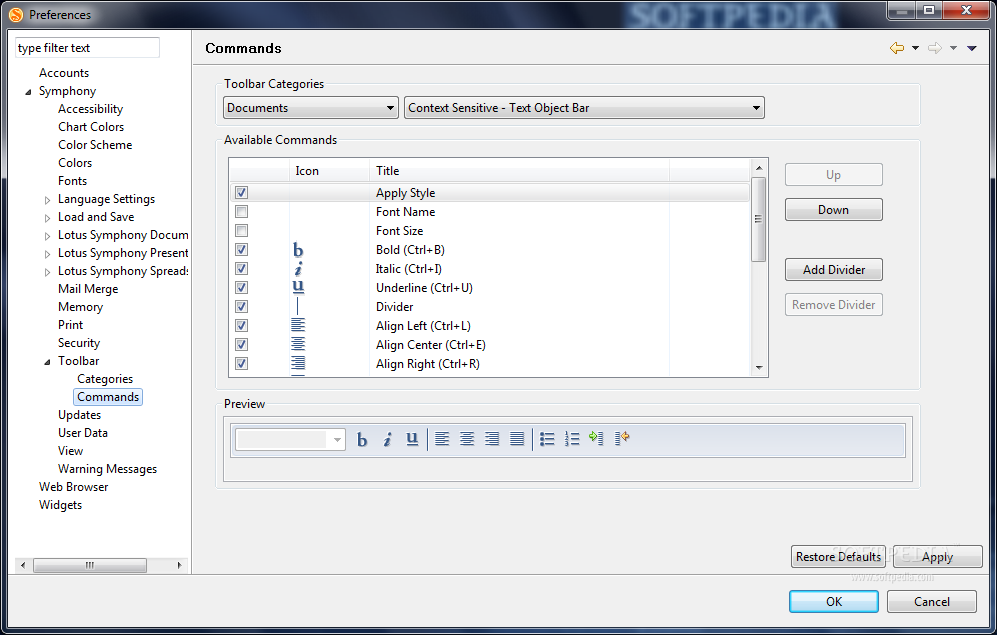Click the commands list scroll-up arrow
The height and width of the screenshot is (635, 997).
[759, 168]
